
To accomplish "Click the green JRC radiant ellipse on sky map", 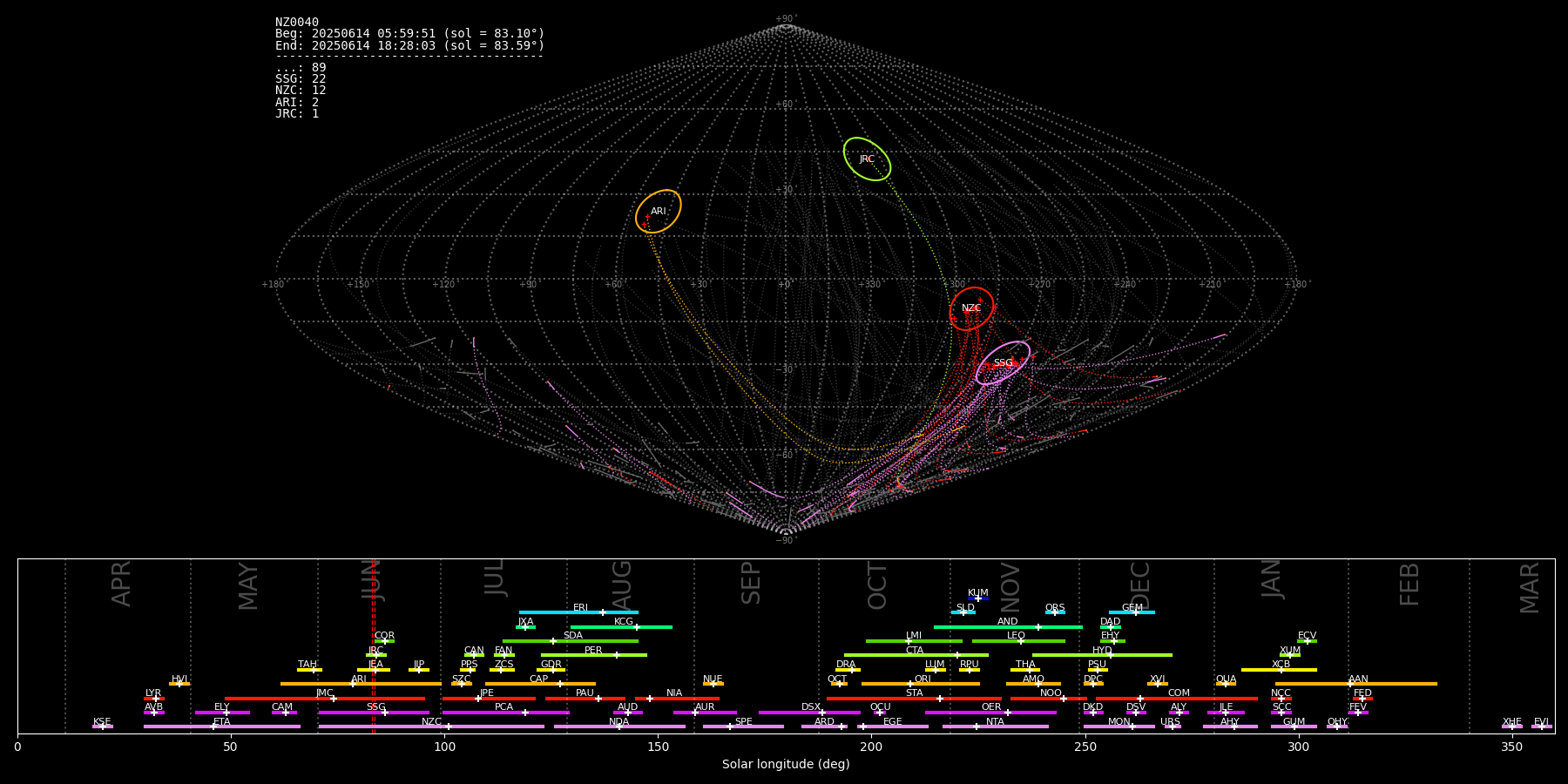I will (867, 159).
